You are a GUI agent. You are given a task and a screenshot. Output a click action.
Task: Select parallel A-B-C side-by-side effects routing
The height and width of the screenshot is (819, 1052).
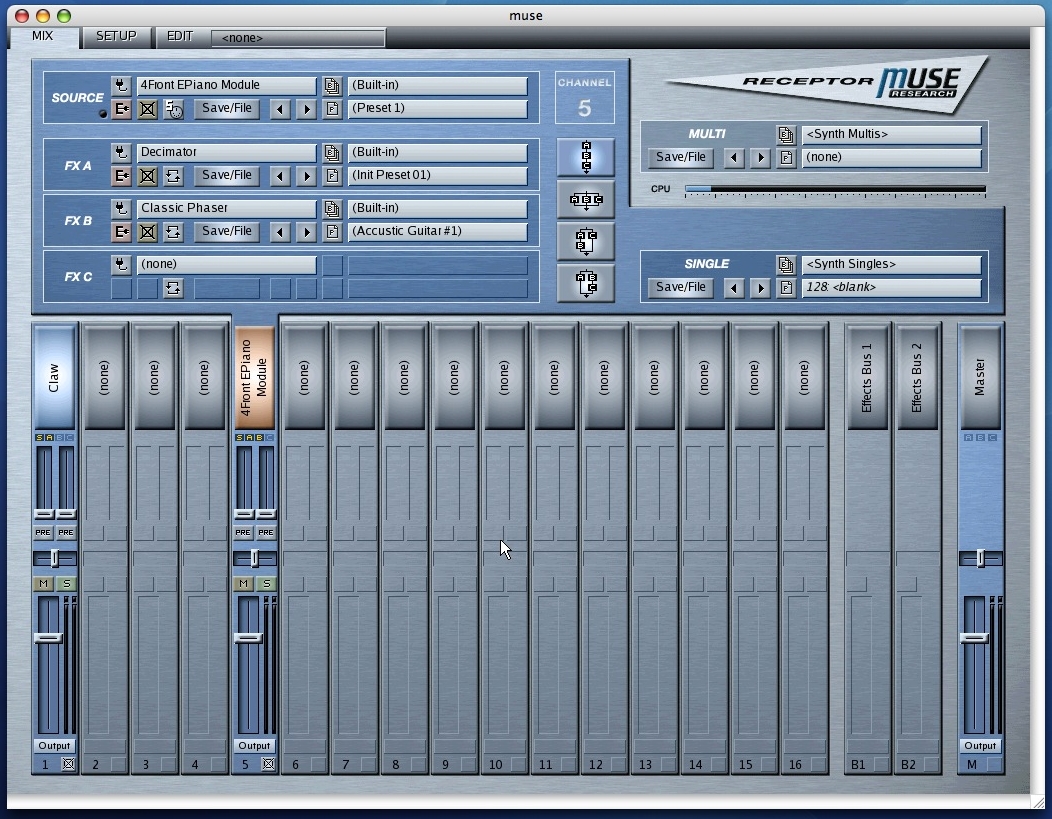[x=586, y=199]
